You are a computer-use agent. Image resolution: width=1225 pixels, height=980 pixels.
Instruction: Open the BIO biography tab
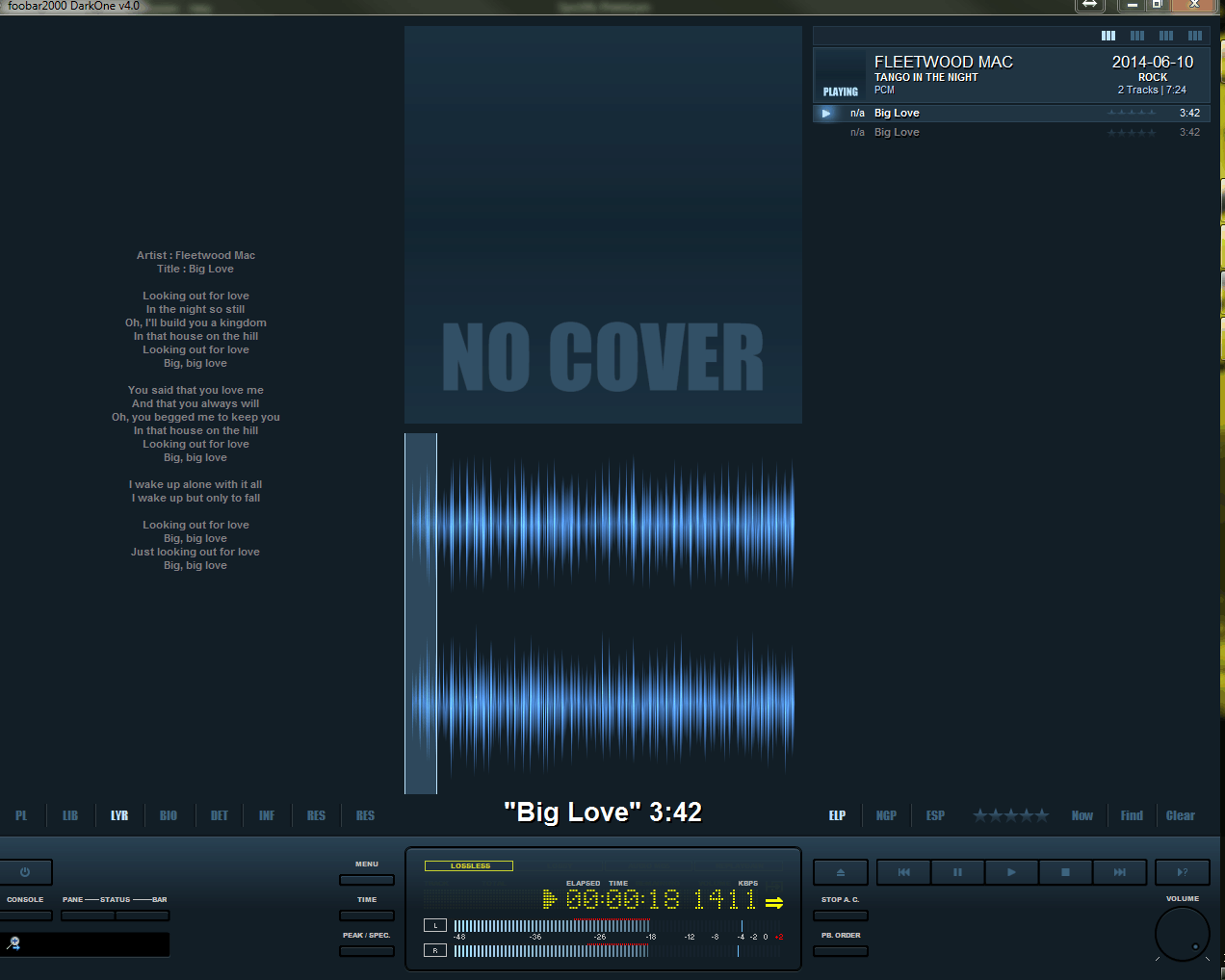[169, 815]
